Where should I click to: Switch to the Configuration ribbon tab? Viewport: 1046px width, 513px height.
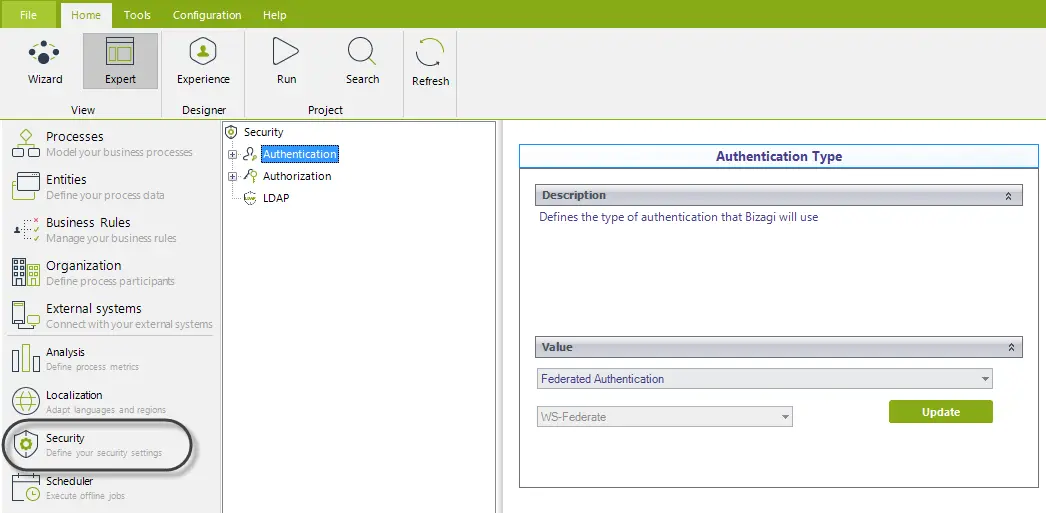click(x=207, y=15)
